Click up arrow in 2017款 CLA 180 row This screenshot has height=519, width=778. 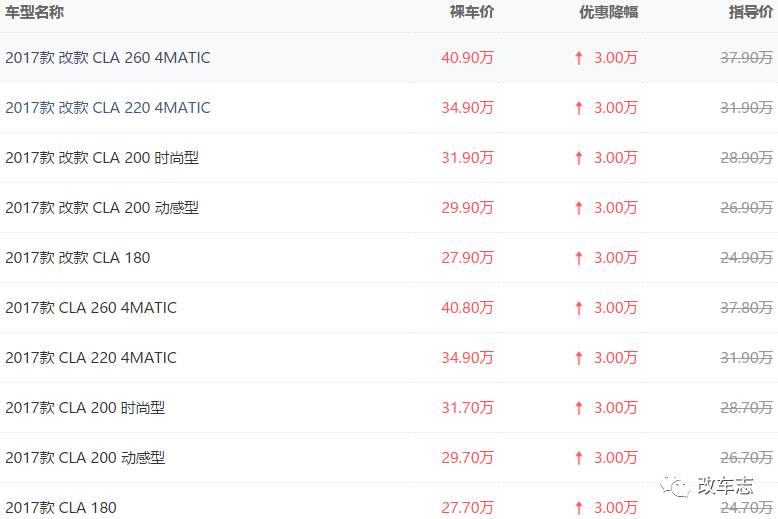579,509
